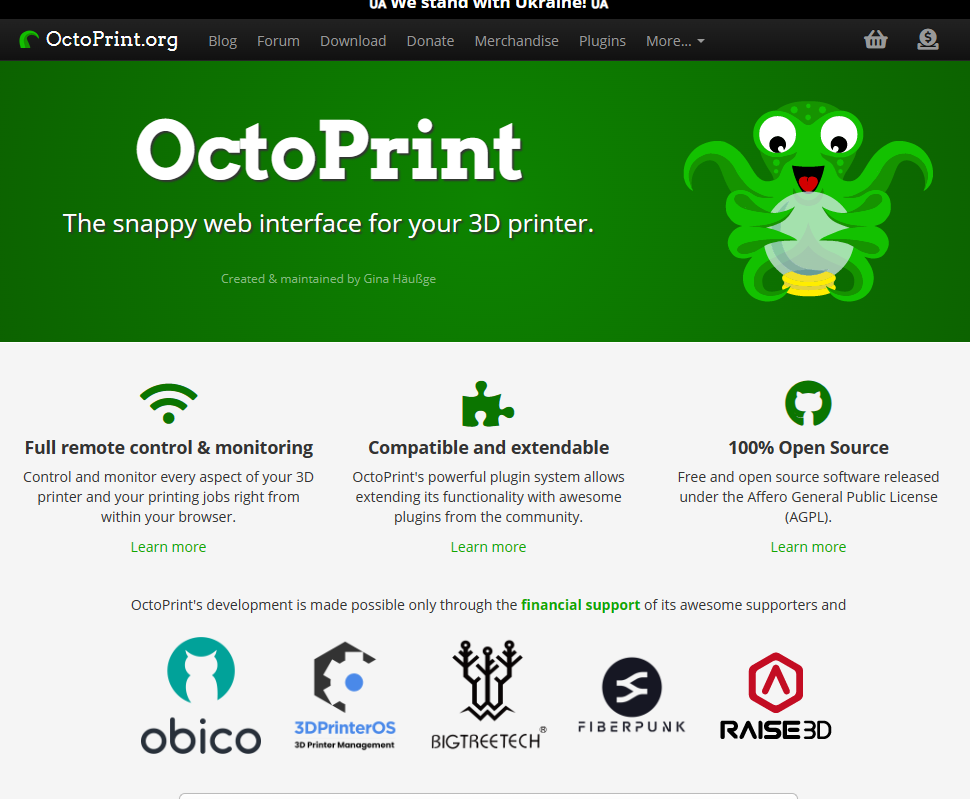Select Donate in the navigation bar

431,41
